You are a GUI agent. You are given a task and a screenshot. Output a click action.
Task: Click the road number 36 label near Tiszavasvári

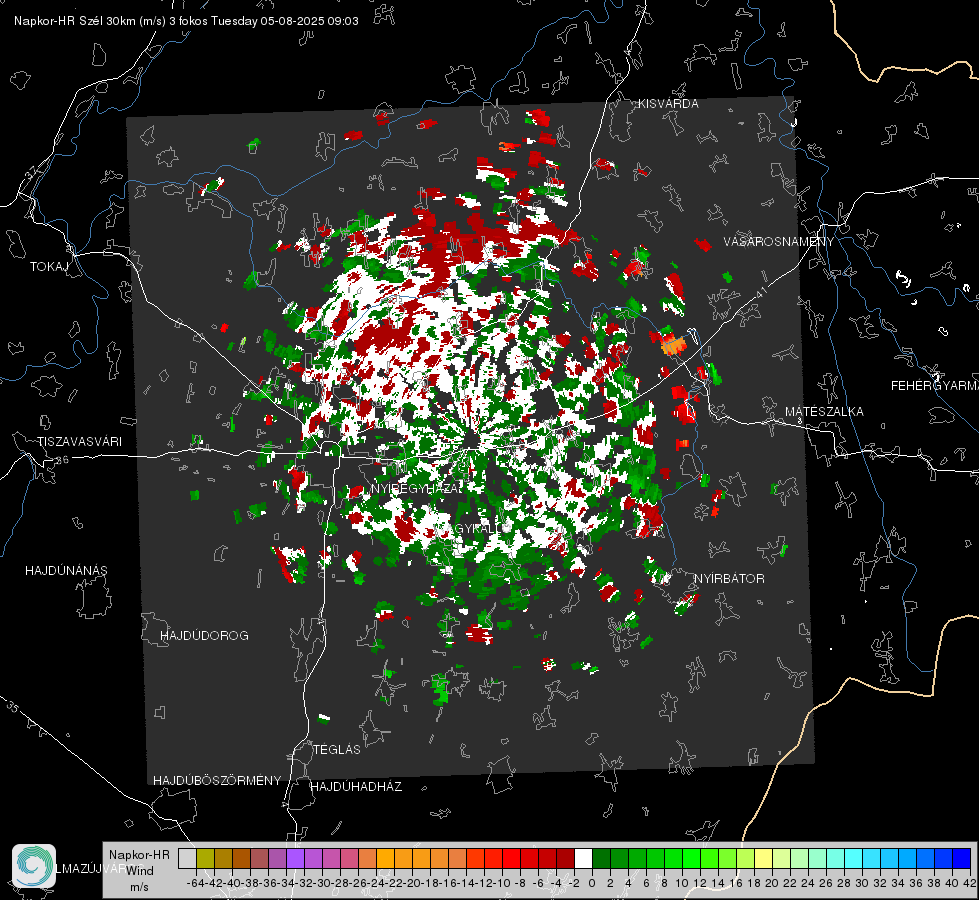[62, 460]
